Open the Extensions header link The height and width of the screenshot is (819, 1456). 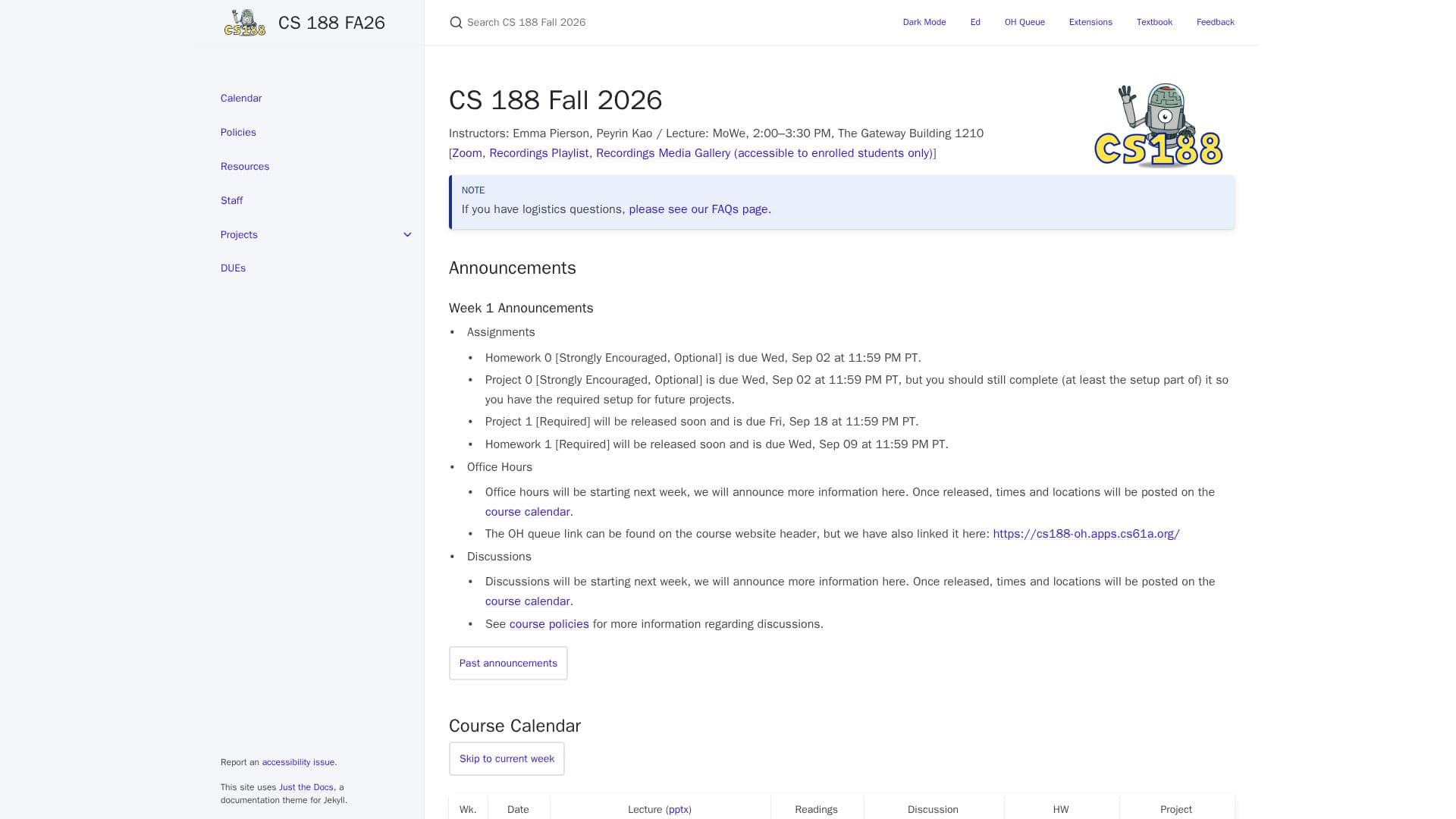[1090, 22]
